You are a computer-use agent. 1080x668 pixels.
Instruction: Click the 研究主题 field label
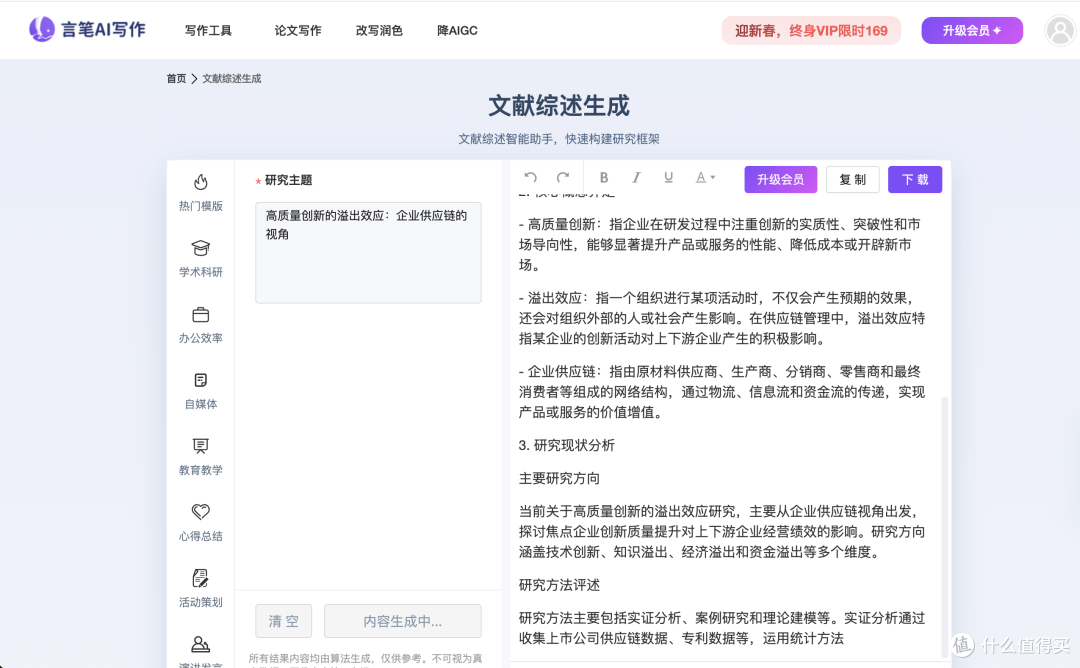tap(288, 180)
